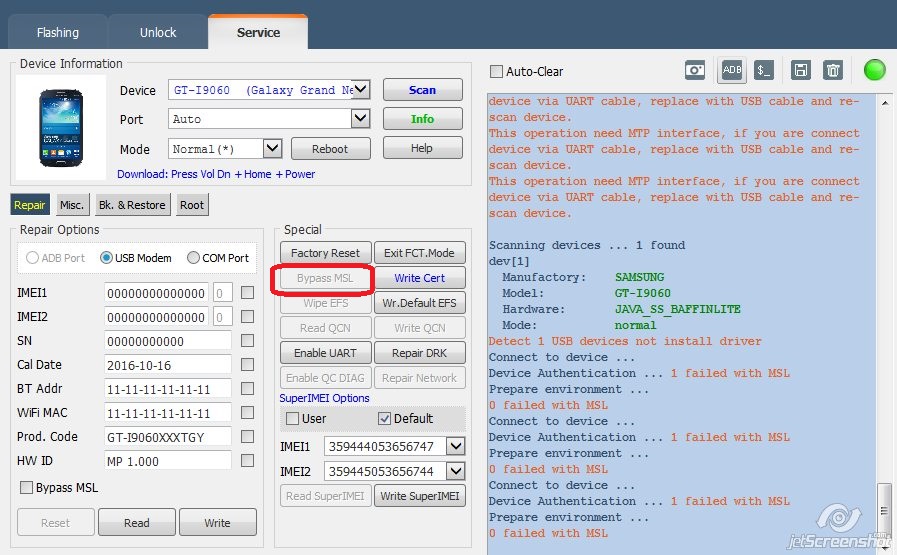Click the Scan button

pos(422,90)
